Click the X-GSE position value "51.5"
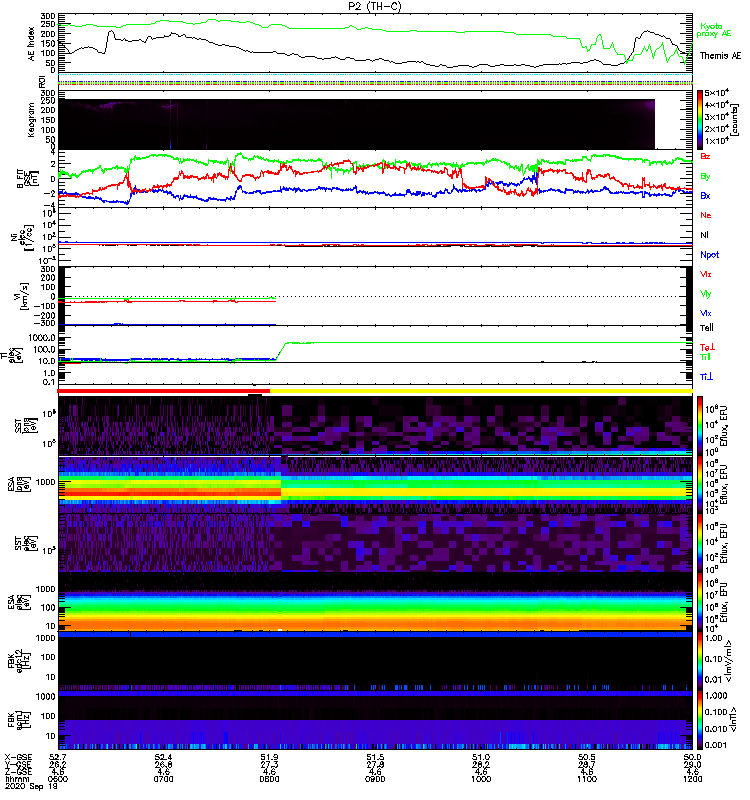The image size is (750, 800). 375,757
